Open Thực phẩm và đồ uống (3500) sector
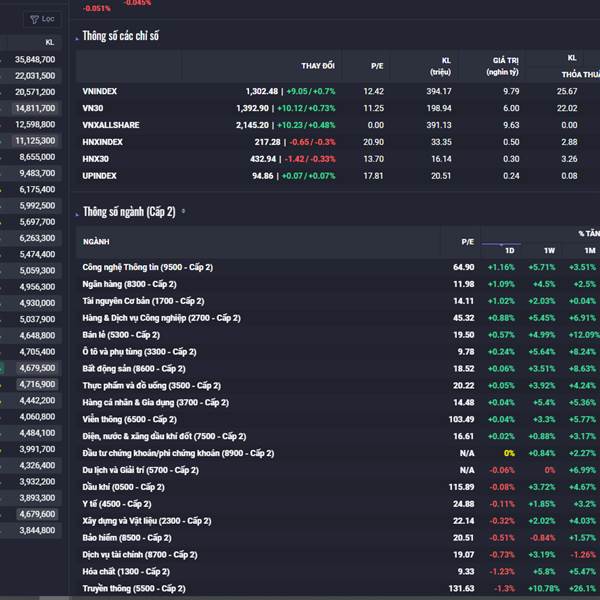This screenshot has width=600, height=600. pyautogui.click(x=152, y=385)
